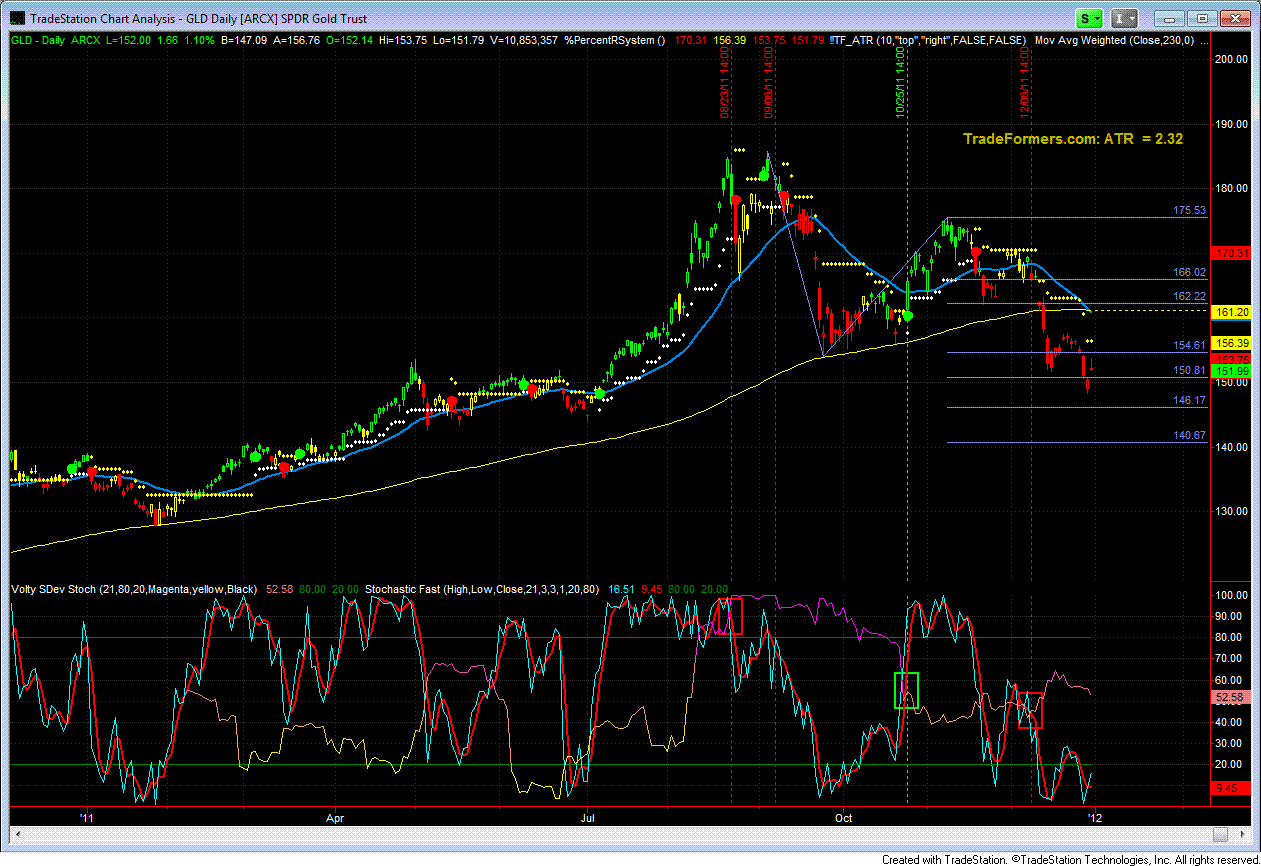
Task: Click the yellow 161.20 price axis marker
Action: pos(1231,312)
